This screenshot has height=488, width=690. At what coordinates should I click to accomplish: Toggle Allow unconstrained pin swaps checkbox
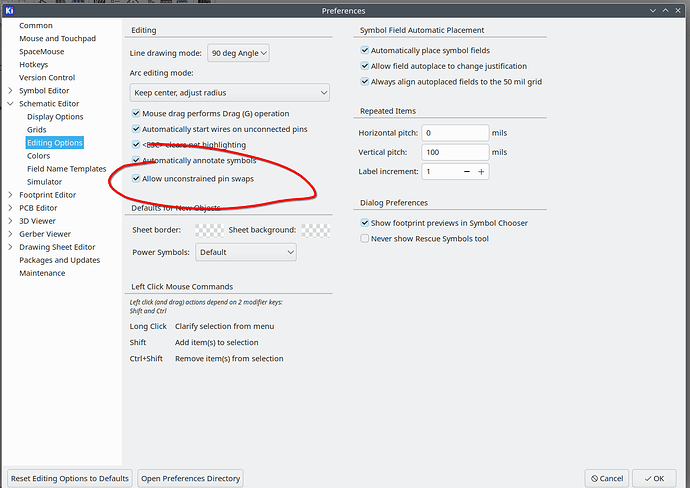[x=137, y=178]
